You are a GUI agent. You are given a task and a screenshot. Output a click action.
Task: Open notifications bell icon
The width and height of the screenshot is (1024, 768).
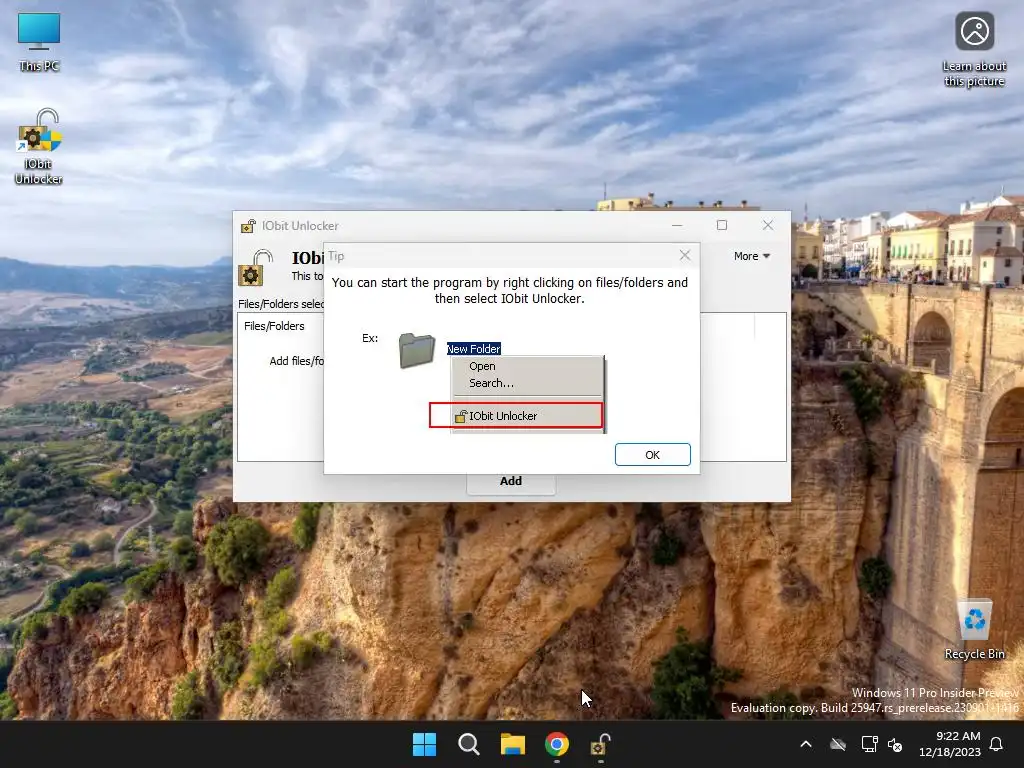click(997, 744)
